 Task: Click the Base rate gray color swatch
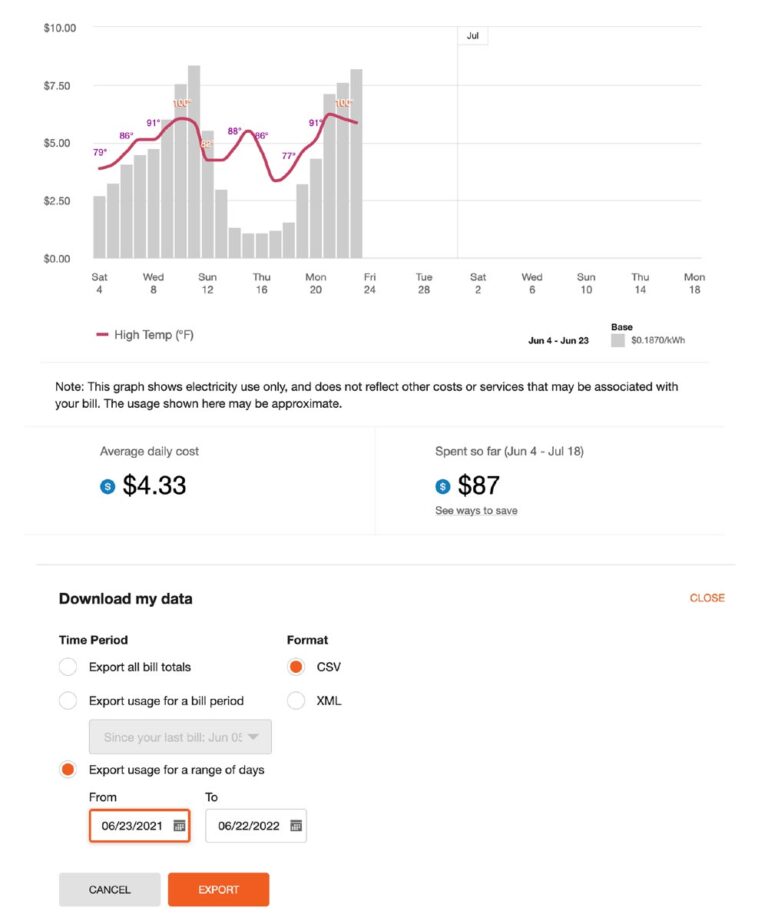click(618, 341)
